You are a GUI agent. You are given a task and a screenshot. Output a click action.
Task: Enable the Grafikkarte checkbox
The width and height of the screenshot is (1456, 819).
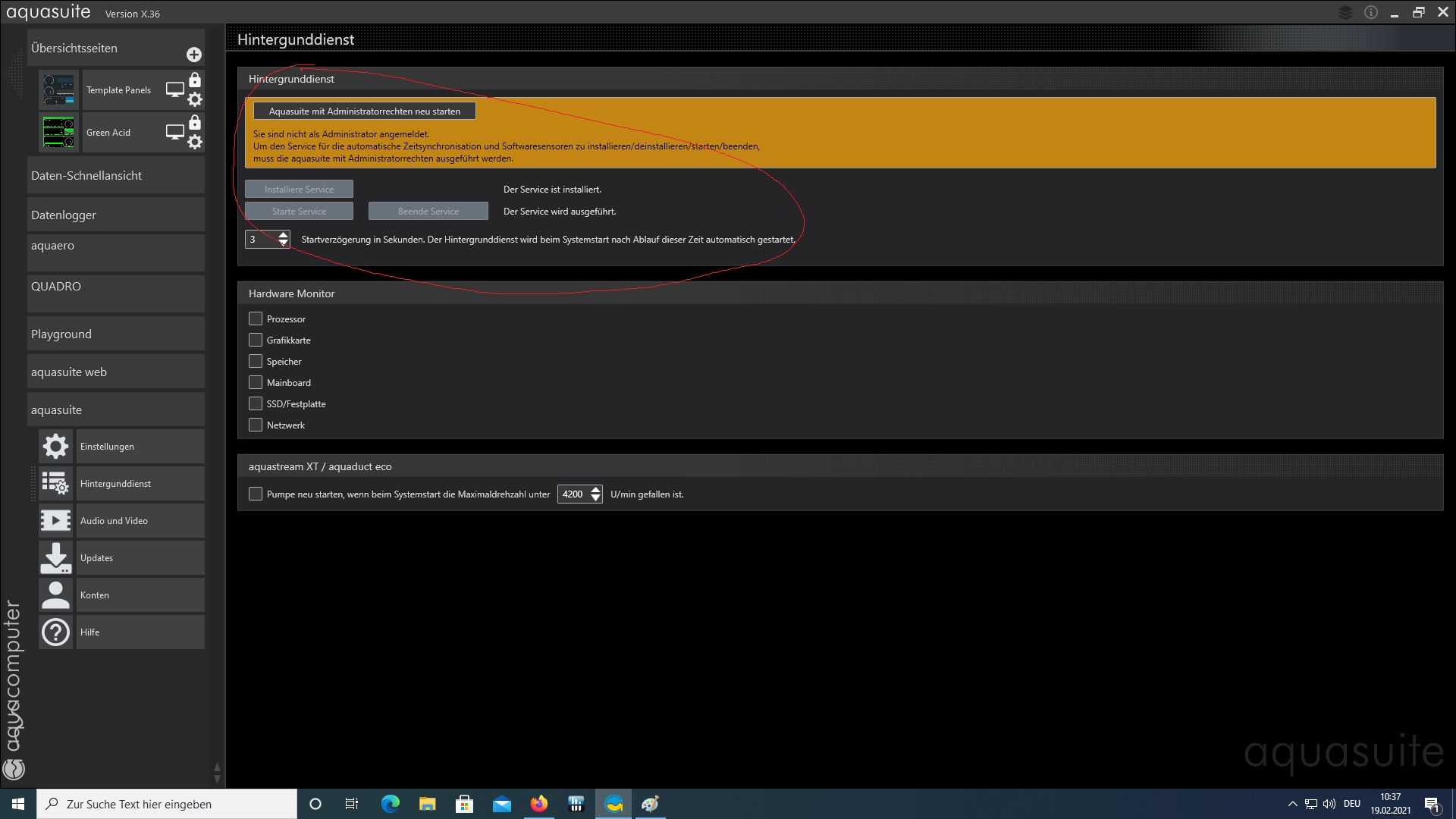tap(256, 340)
